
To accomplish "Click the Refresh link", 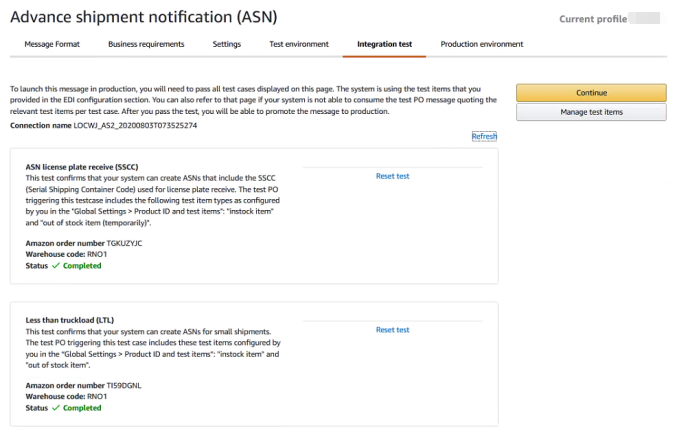I will (x=484, y=136).
